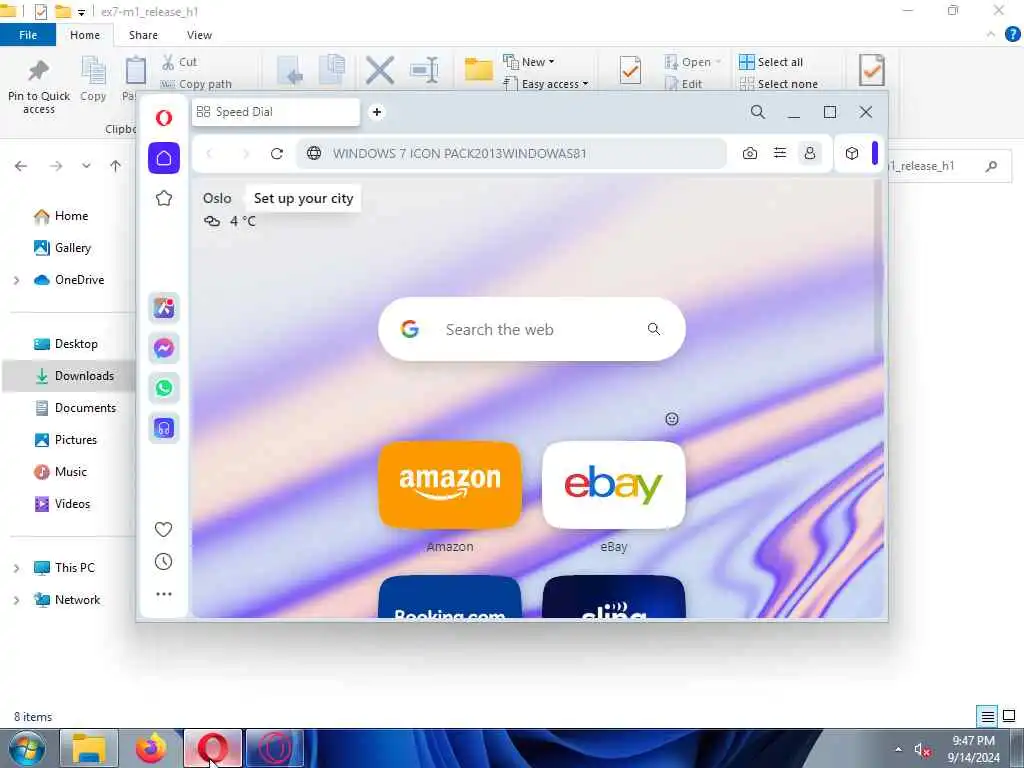This screenshot has height=768, width=1024.
Task: Open the Amazon speed dial tile
Action: pyautogui.click(x=450, y=485)
